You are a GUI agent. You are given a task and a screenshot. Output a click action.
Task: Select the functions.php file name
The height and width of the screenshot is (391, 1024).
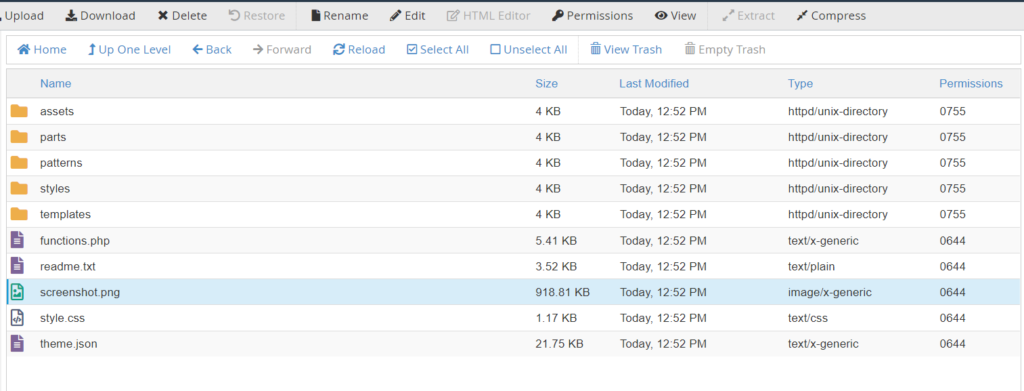[x=74, y=241]
